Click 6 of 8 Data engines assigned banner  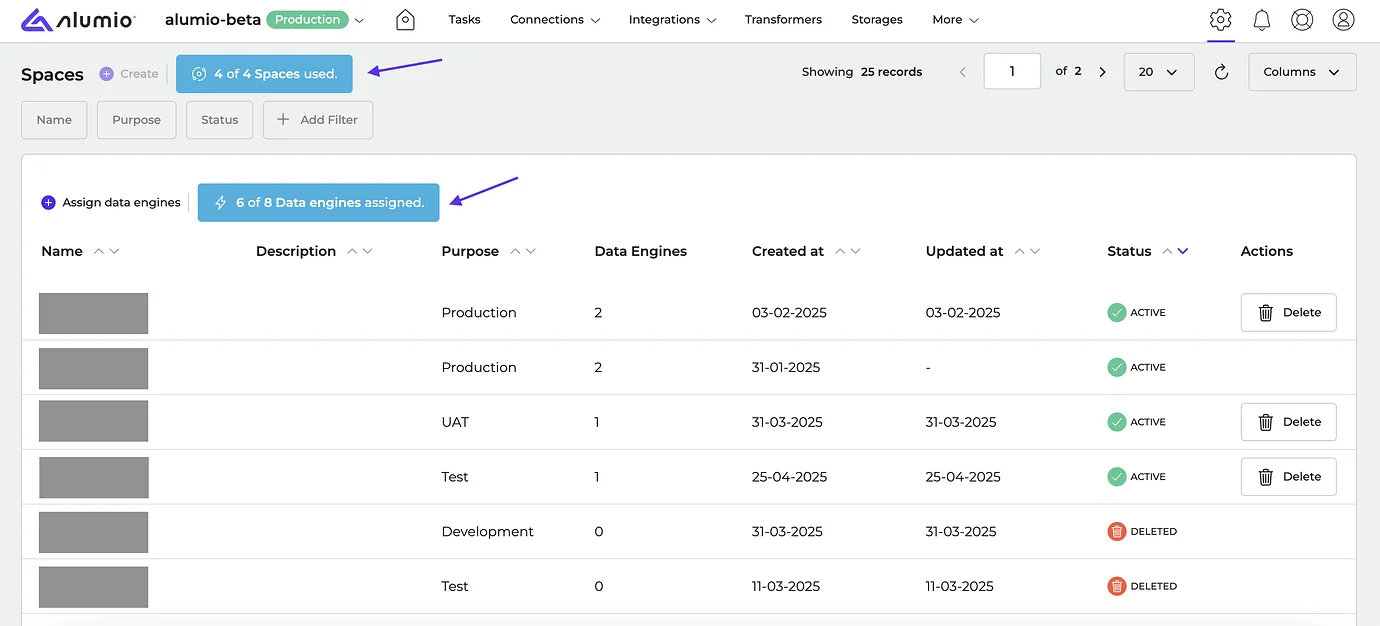coord(318,202)
